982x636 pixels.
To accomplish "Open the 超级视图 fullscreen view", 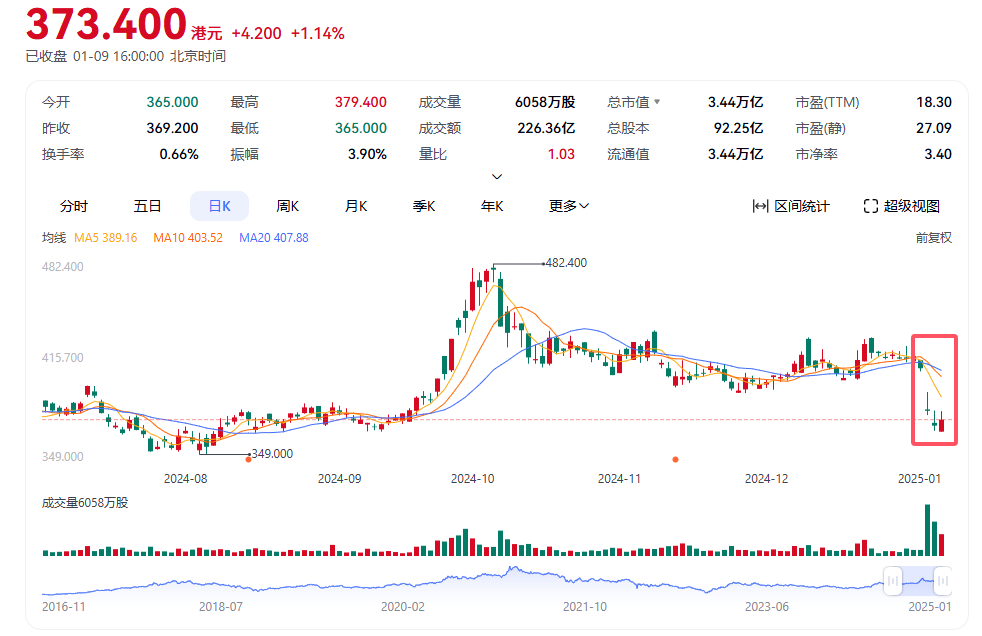I will click(x=901, y=206).
